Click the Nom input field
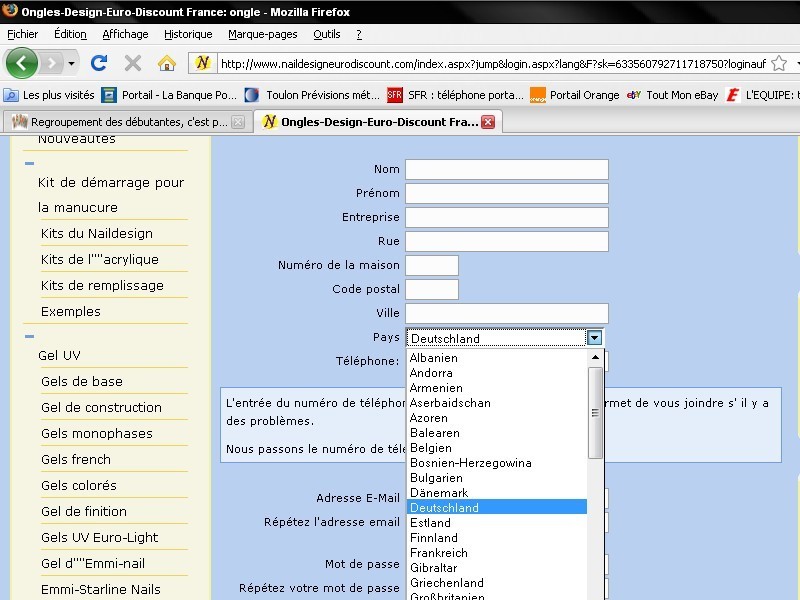Image resolution: width=800 pixels, height=600 pixels. 506,169
